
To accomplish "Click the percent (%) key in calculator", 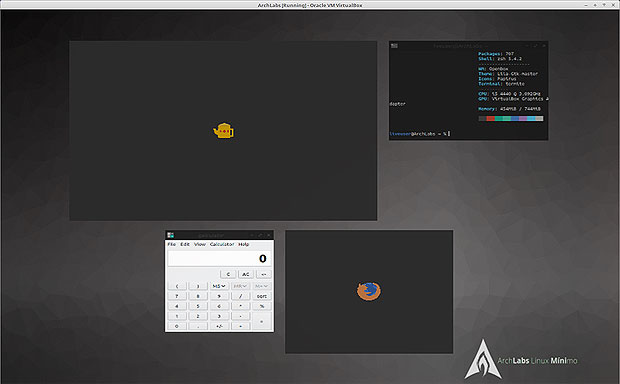I will [262, 306].
